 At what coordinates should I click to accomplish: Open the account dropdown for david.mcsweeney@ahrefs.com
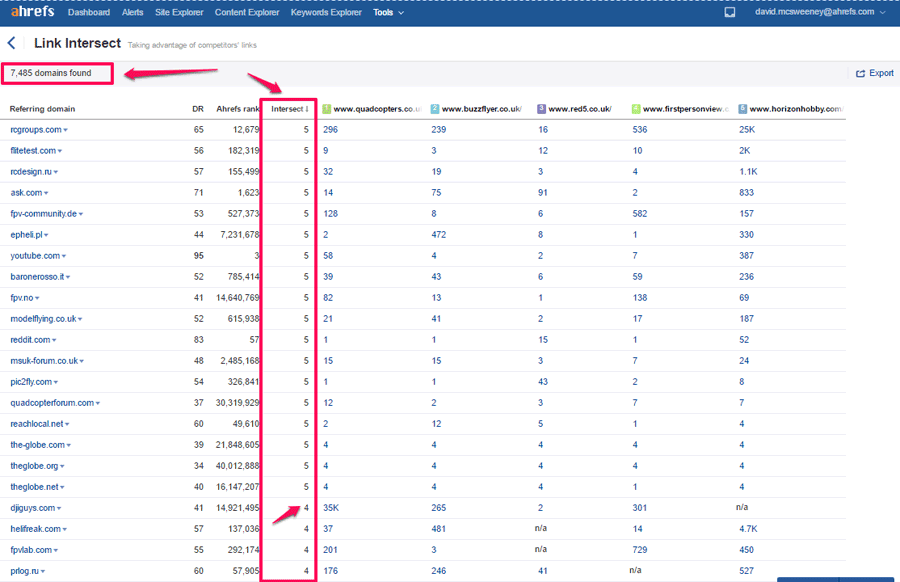point(820,12)
